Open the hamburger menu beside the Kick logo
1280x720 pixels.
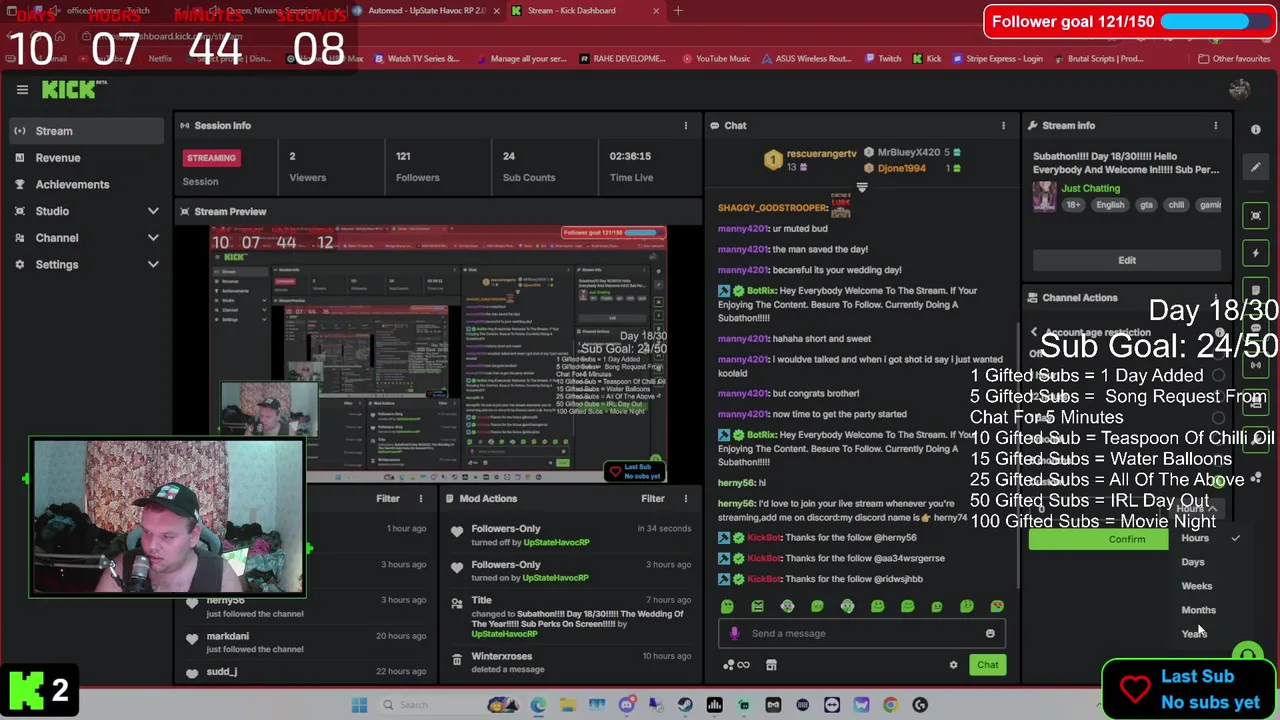click(x=22, y=90)
